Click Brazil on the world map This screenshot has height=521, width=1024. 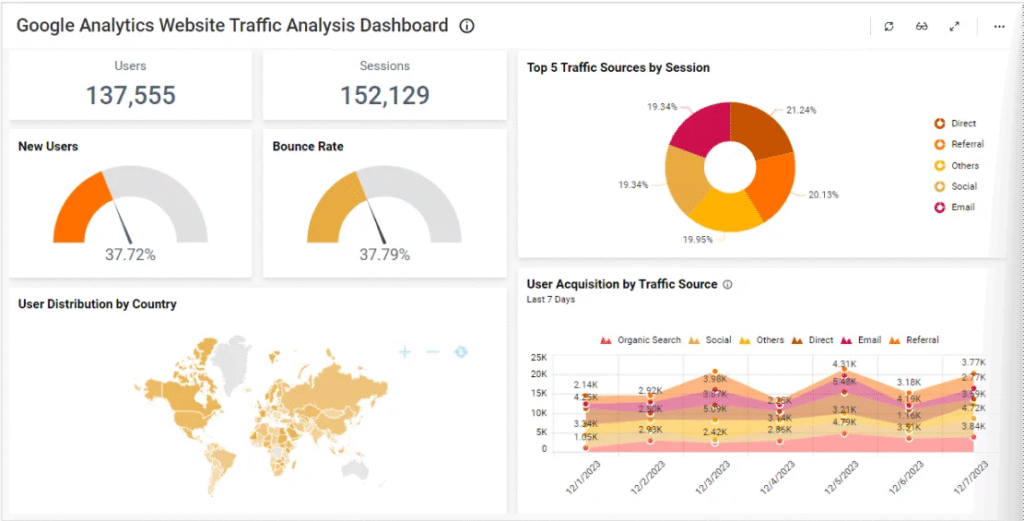(x=228, y=461)
